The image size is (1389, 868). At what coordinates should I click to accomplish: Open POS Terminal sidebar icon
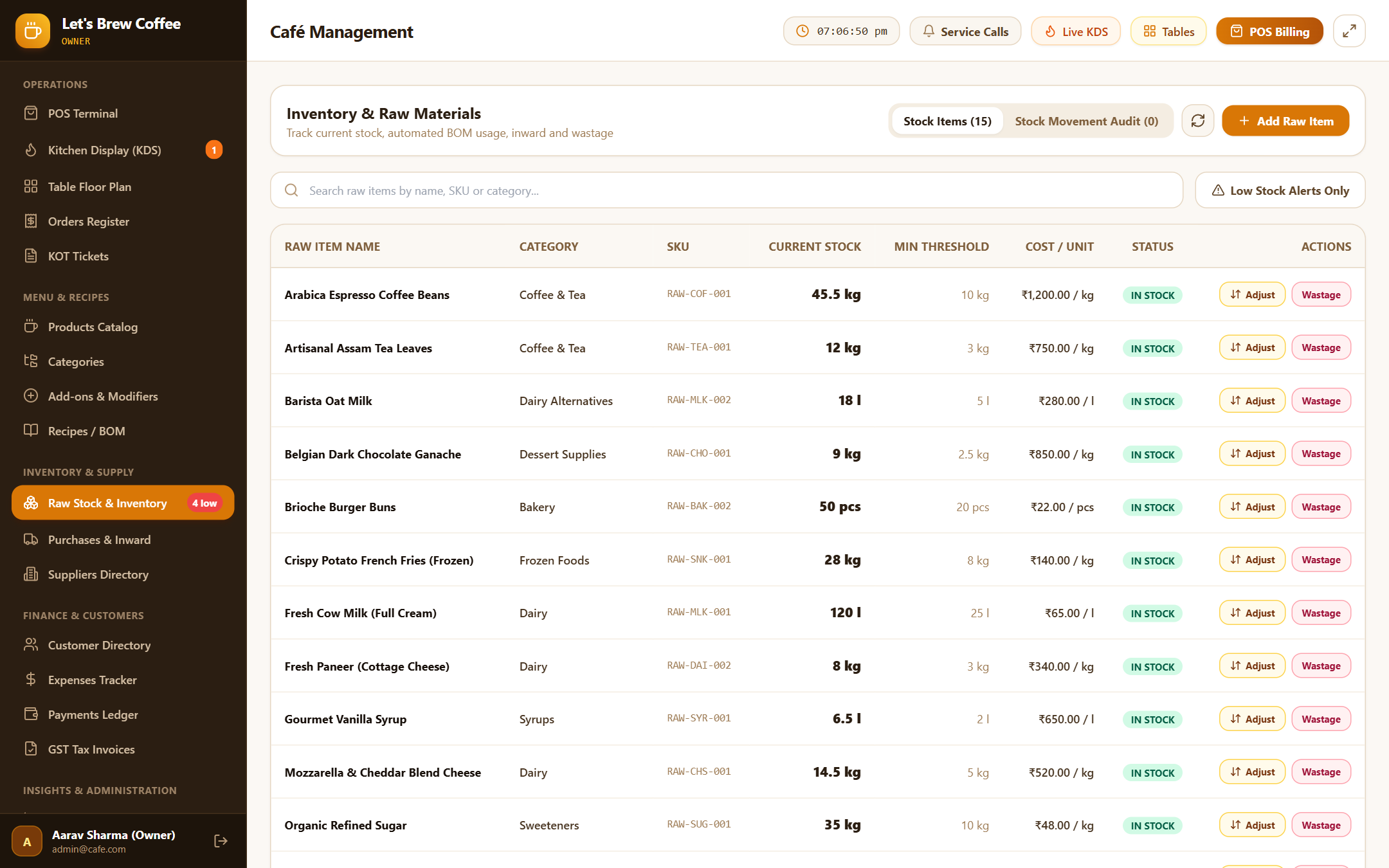point(31,113)
